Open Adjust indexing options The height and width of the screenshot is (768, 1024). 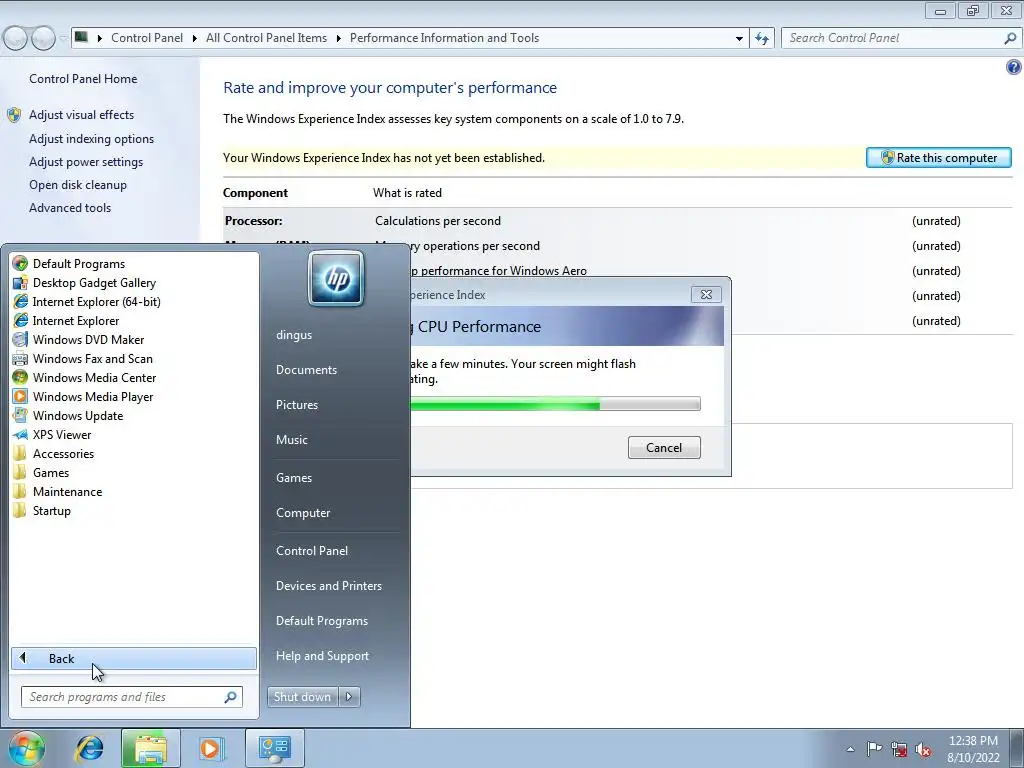pyautogui.click(x=91, y=139)
